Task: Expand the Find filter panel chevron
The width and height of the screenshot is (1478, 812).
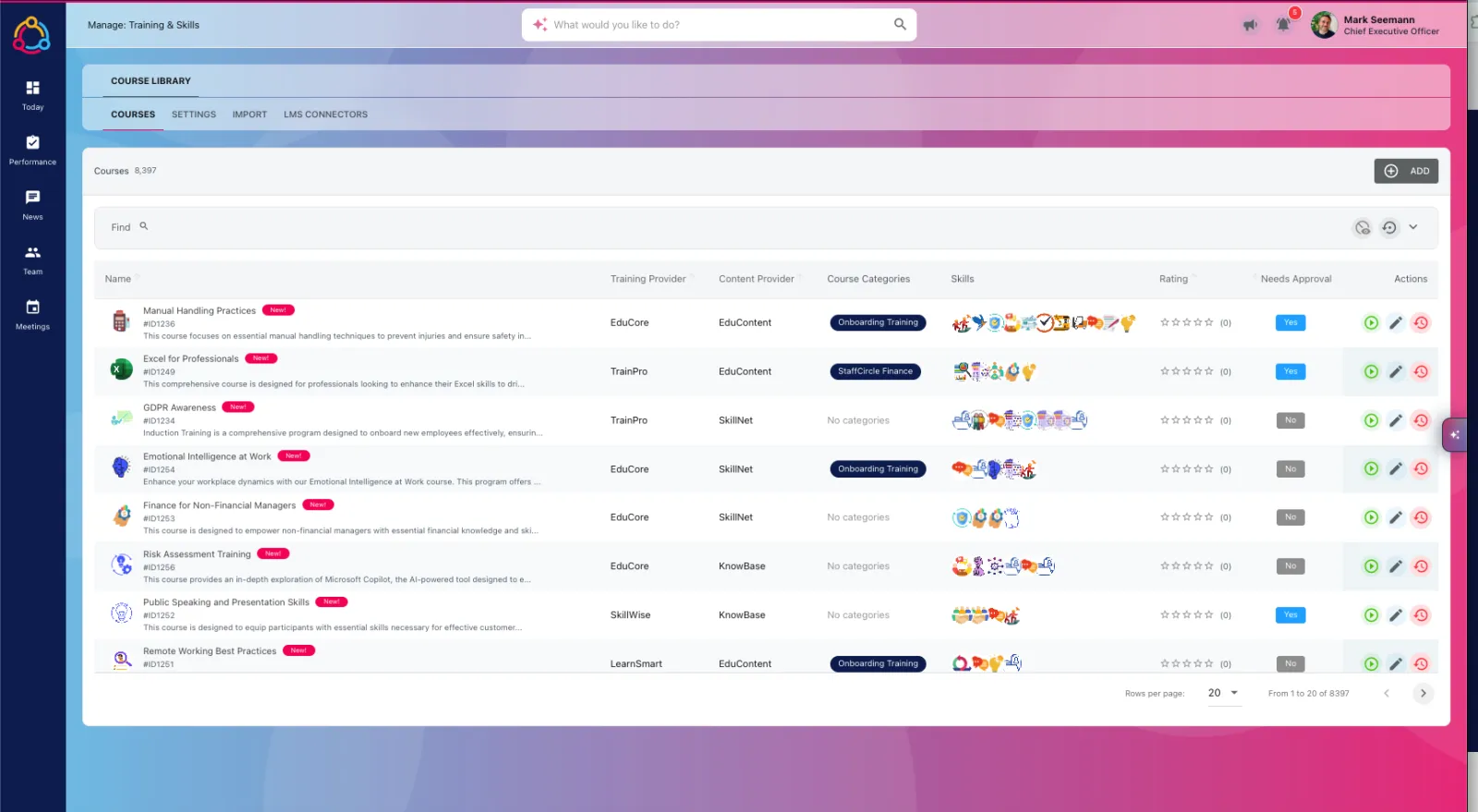Action: pos(1413,227)
